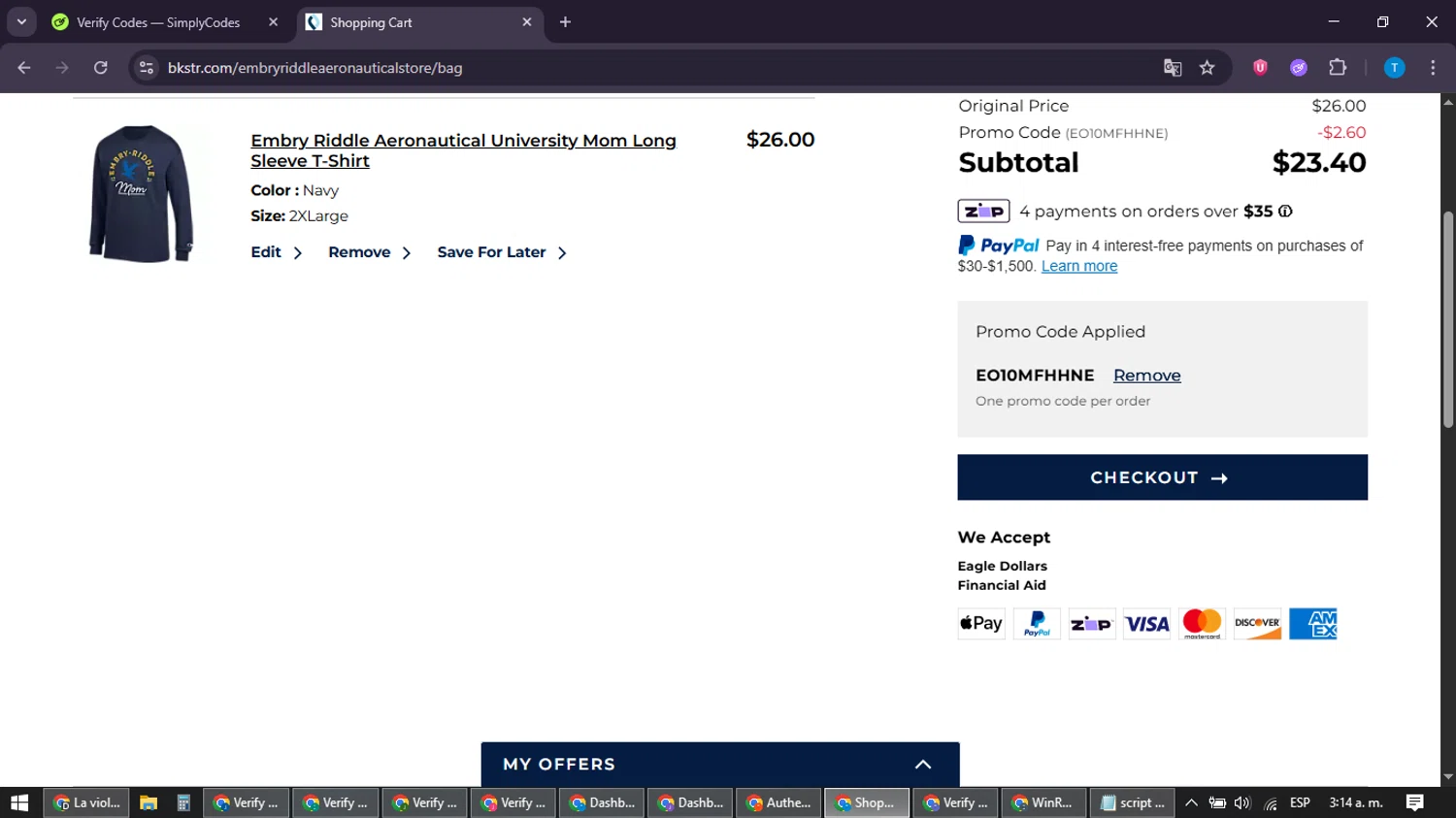Bookmark this page with the star icon
The width and height of the screenshot is (1456, 818).
[1207, 68]
